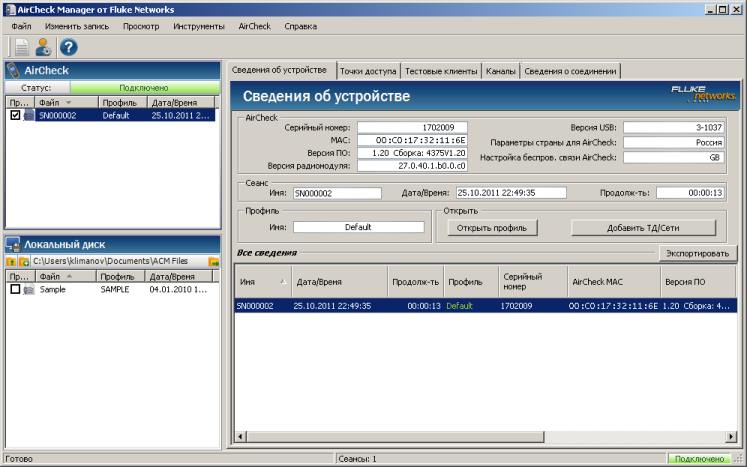Image resolution: width=747 pixels, height=467 pixels.
Task: Click the Версия ПО column header
Action: tap(698, 282)
